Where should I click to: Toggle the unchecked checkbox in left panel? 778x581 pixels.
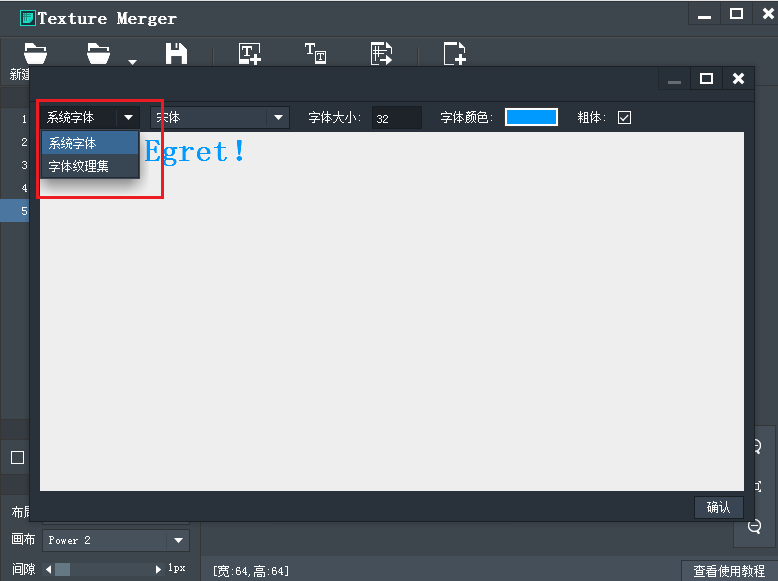tap(17, 457)
